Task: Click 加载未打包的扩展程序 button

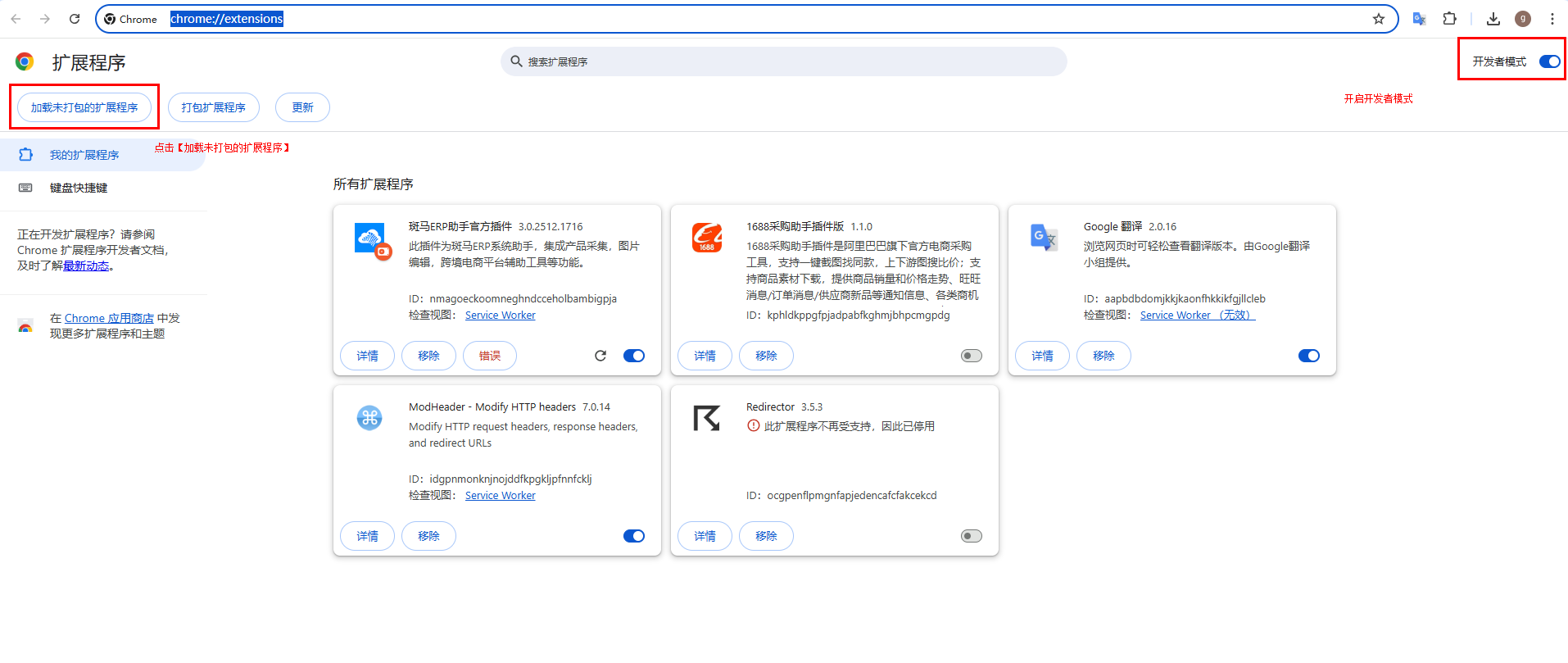Action: click(84, 107)
